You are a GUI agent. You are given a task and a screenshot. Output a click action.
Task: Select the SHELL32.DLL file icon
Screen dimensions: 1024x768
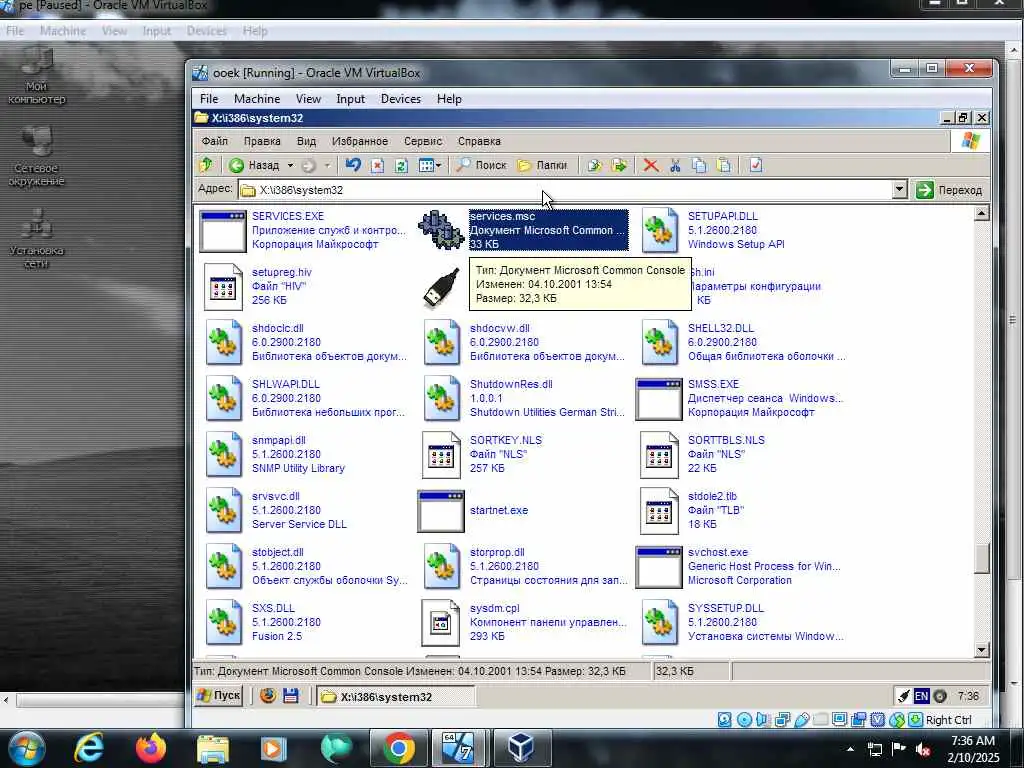tap(659, 342)
